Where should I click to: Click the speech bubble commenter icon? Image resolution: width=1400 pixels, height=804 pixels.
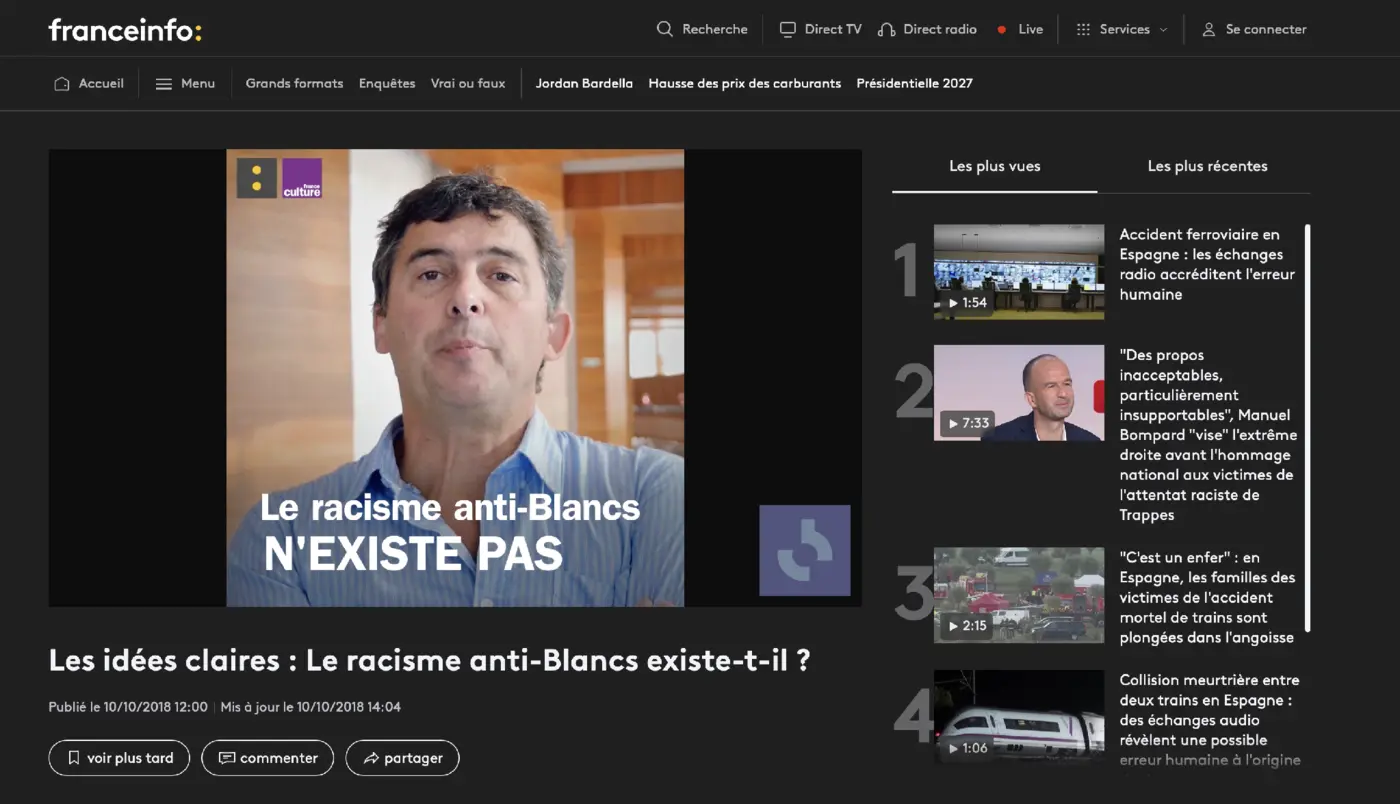coord(227,758)
